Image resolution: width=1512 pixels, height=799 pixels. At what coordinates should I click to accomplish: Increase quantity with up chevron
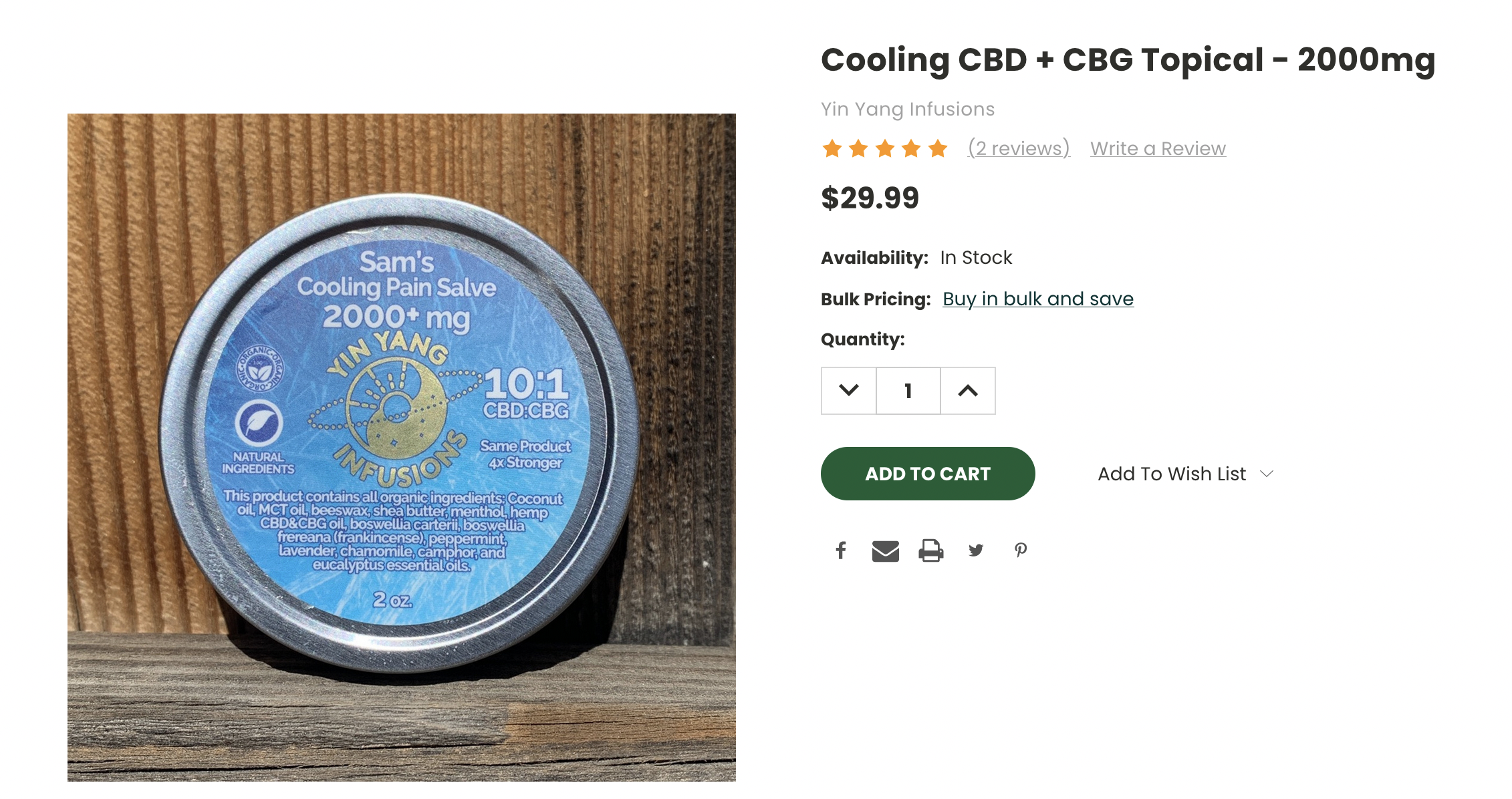pos(968,391)
